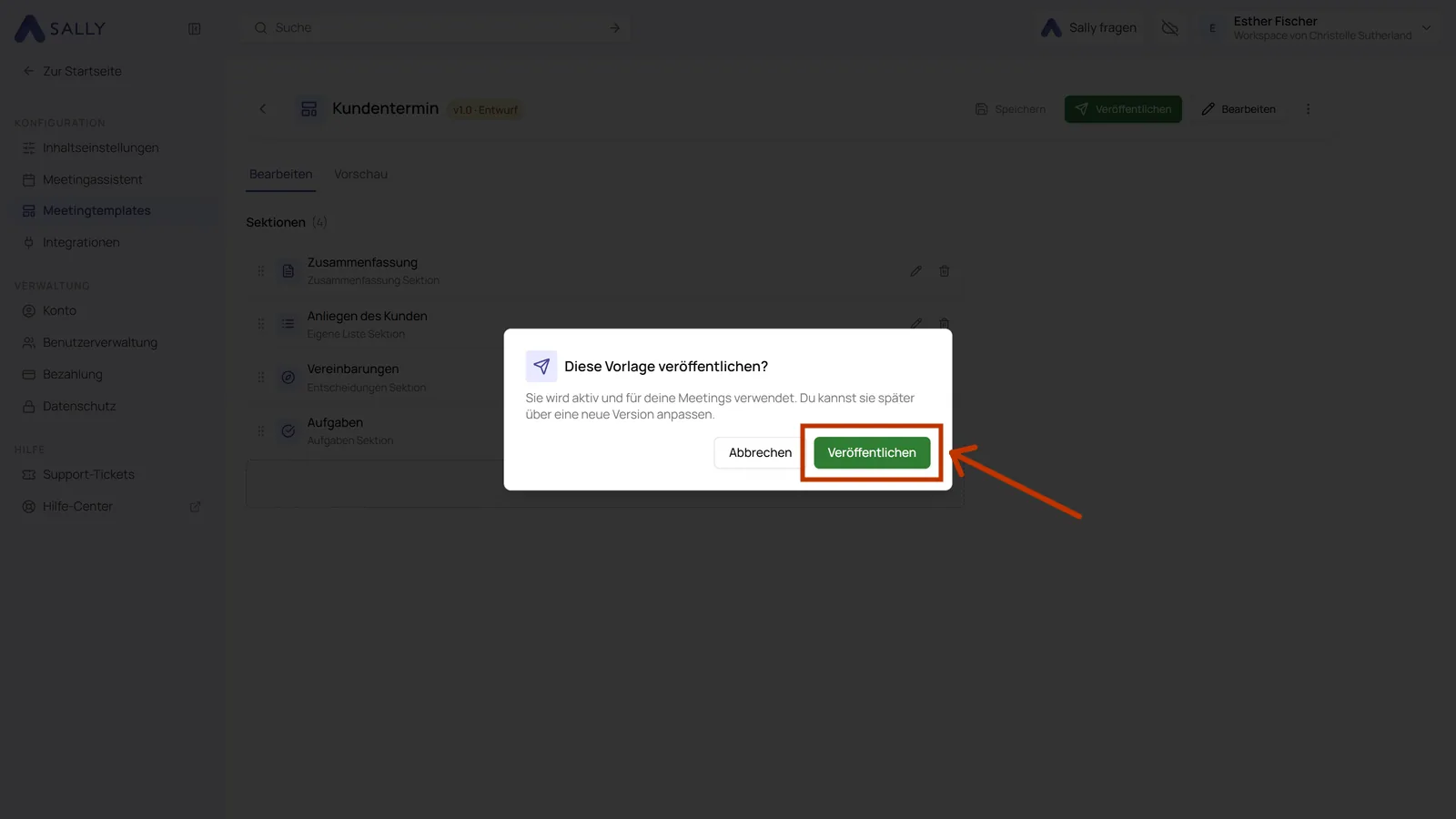
Task: Click the crossed-out cloud icon
Action: [1170, 28]
